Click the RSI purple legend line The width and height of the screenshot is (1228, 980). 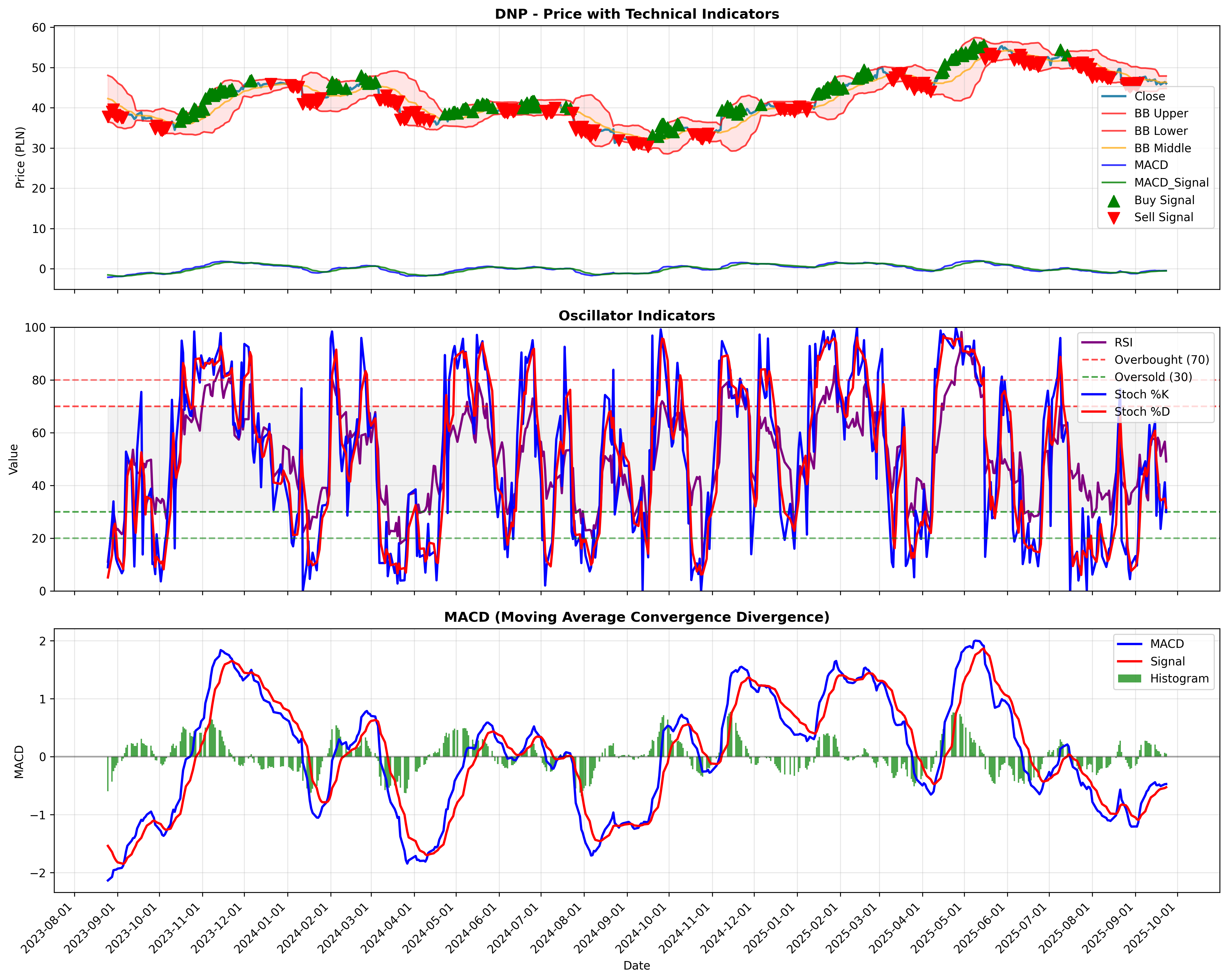click(1094, 342)
